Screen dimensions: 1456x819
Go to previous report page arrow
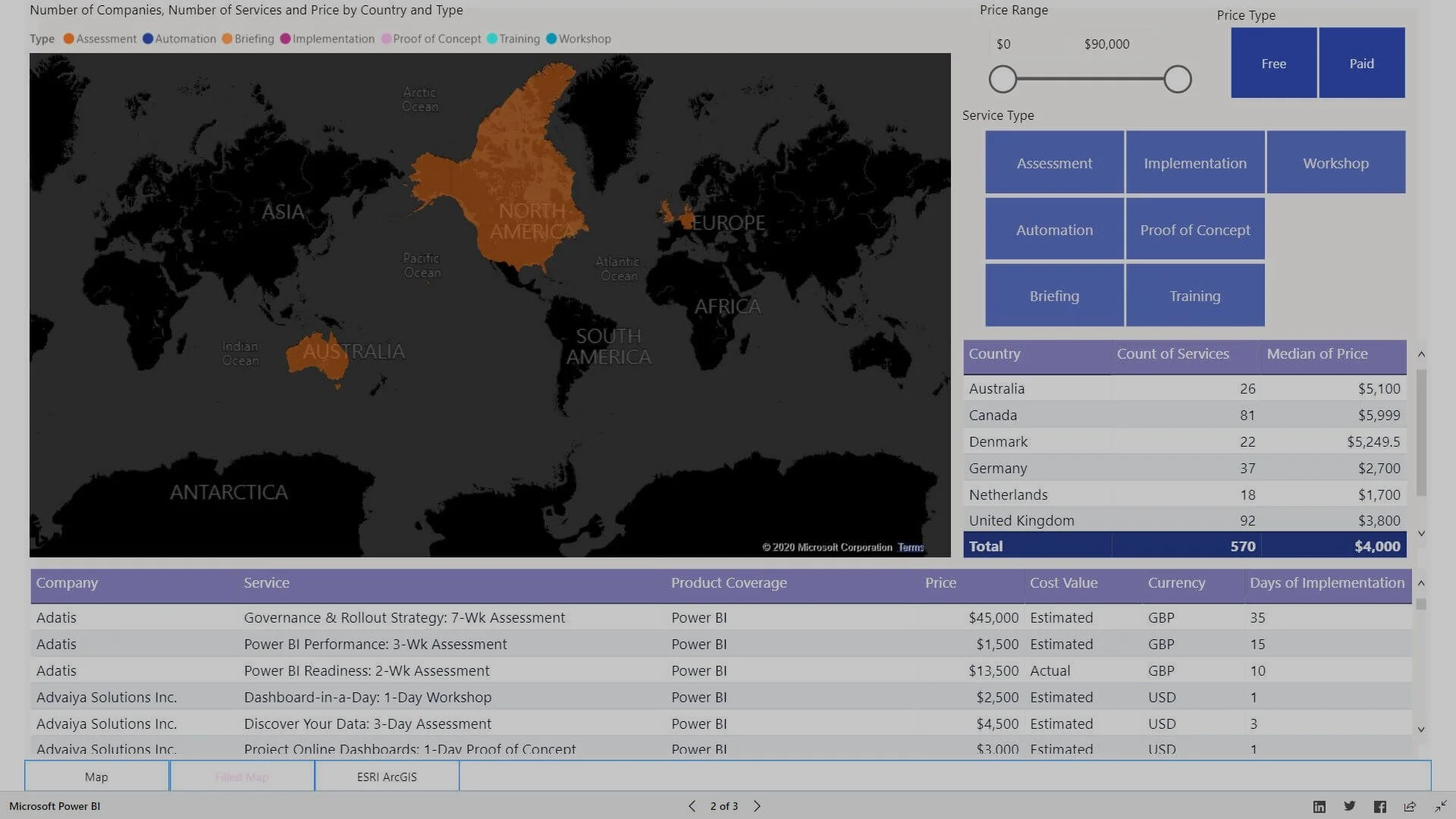(x=692, y=806)
